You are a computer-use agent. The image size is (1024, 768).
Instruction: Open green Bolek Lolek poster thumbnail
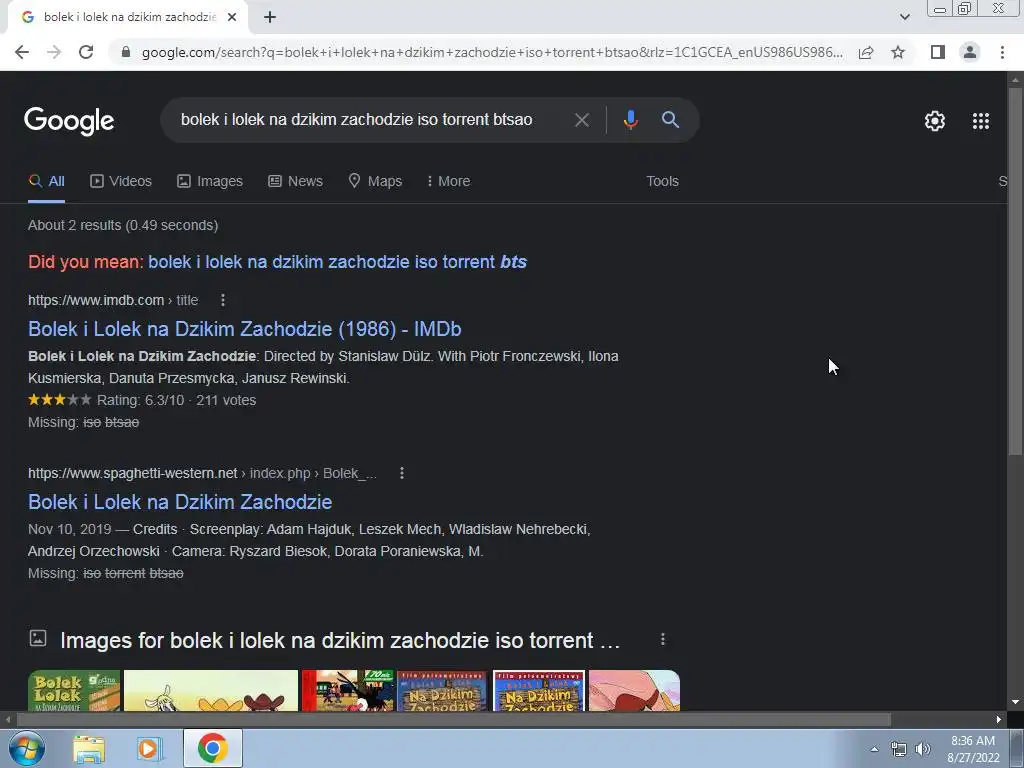click(x=74, y=690)
